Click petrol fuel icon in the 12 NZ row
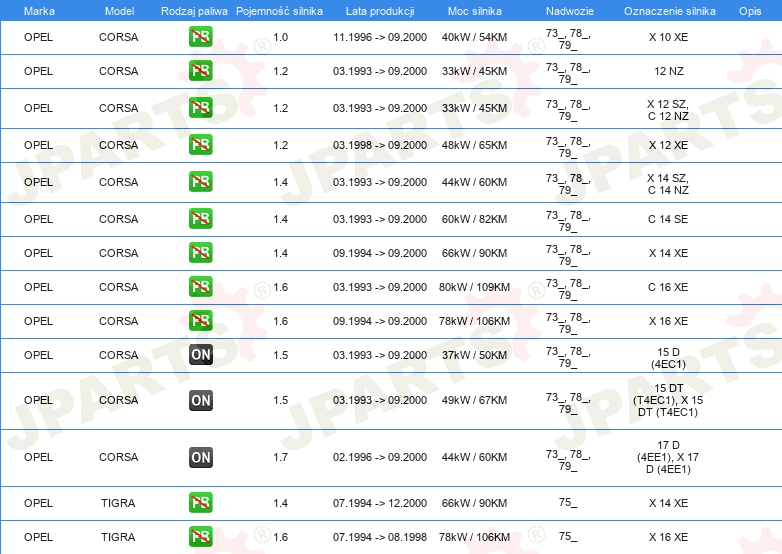The image size is (782, 554). tap(200, 71)
